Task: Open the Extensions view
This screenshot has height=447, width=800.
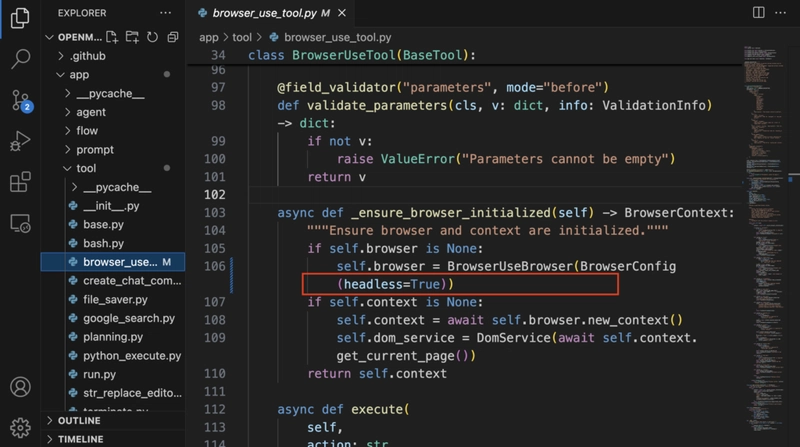Action: point(20,182)
